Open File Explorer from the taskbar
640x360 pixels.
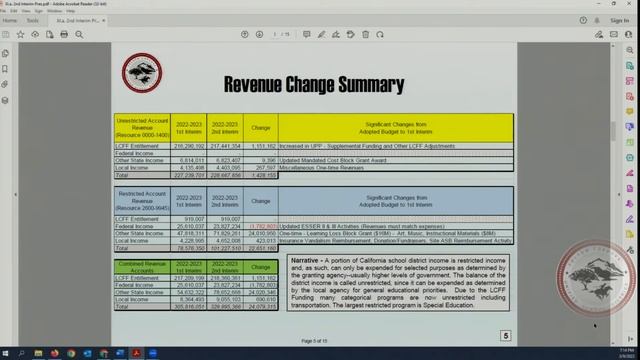(x=38, y=353)
